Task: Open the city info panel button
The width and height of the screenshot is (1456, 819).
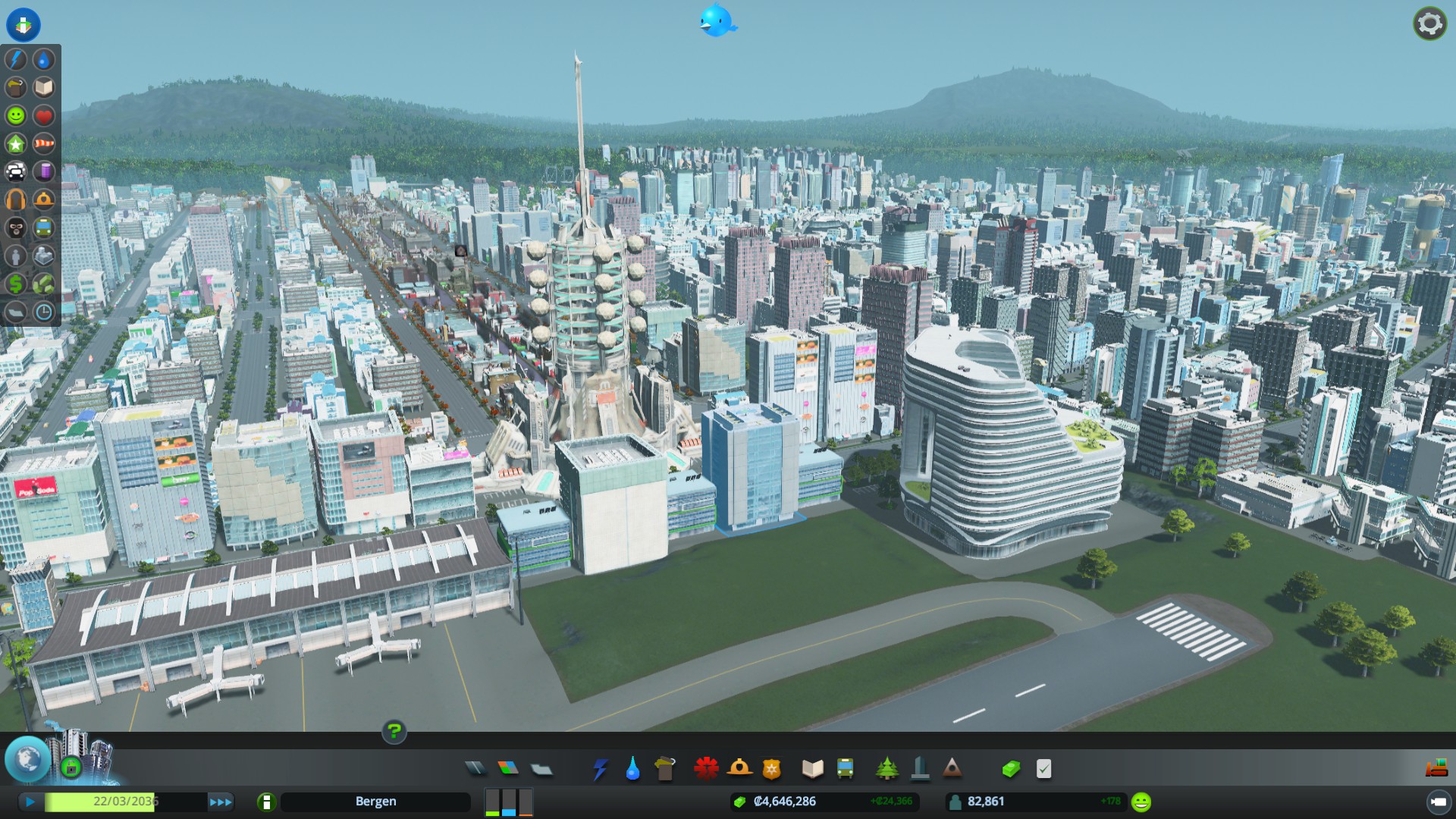Action: (266, 802)
